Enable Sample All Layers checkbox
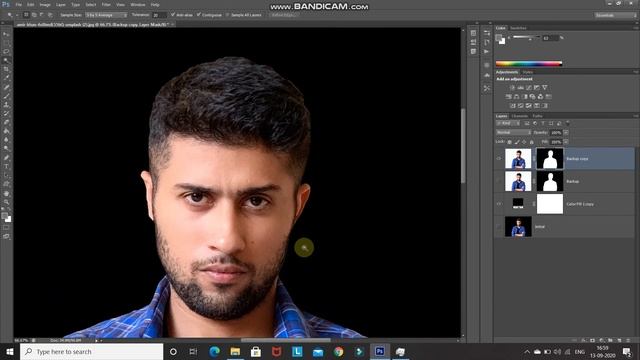This screenshot has width=640, height=360. [228, 15]
